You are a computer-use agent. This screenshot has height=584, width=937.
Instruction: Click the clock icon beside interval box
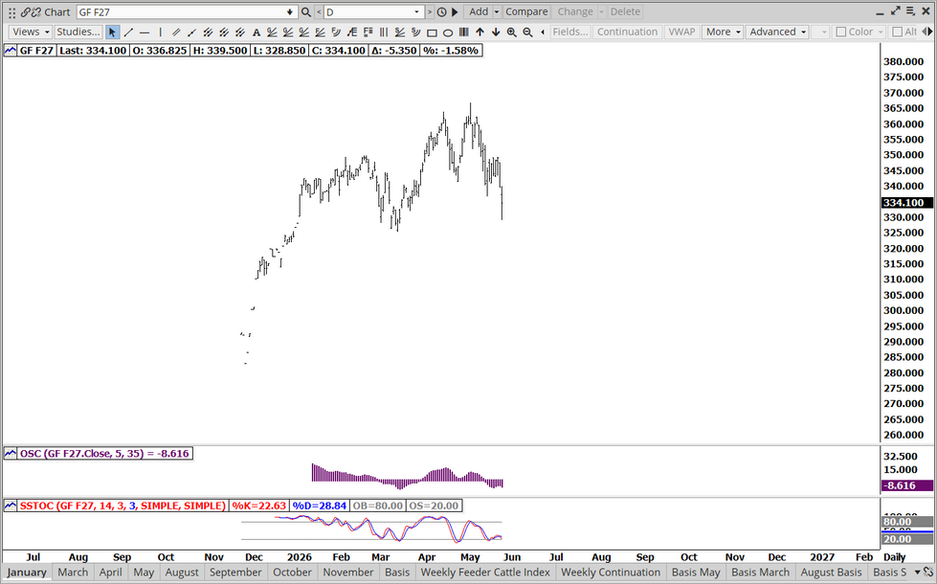(442, 12)
